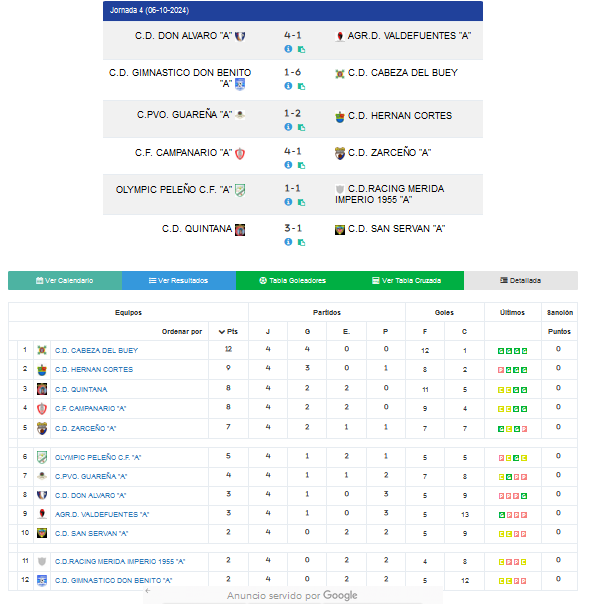Viewport: 596px width, 604px height.
Task: Open Olympic Peleño C.F. "A" team link
Action: click(x=98, y=457)
